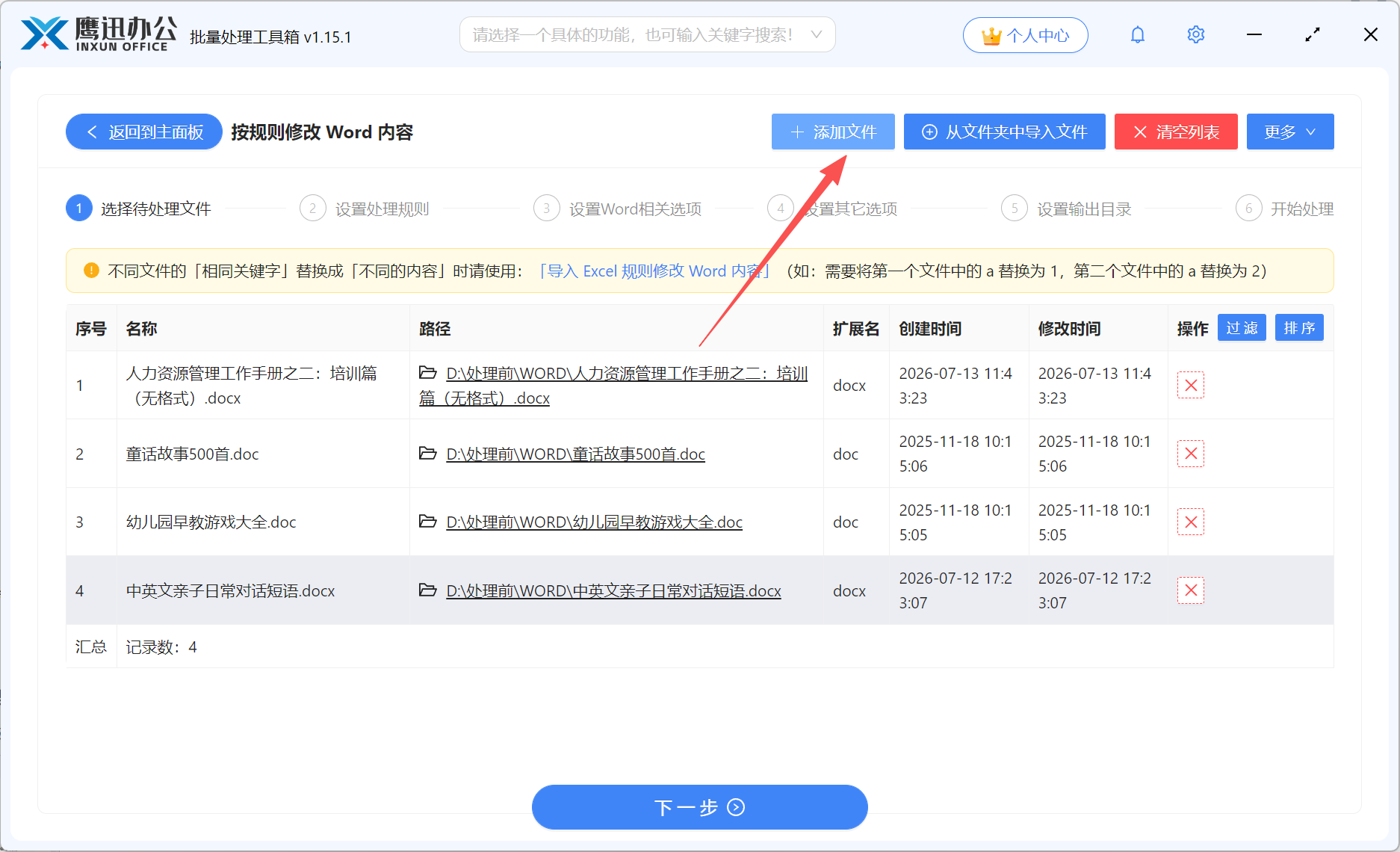Remove 童话故事500首.doc with red X
Screen dimensions: 1400x852
point(1191,454)
